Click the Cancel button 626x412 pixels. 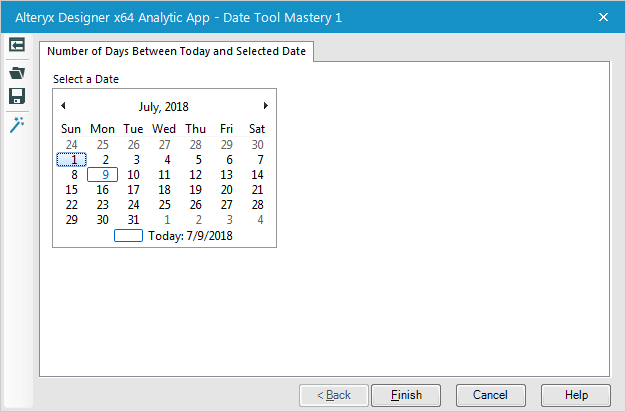click(x=491, y=395)
